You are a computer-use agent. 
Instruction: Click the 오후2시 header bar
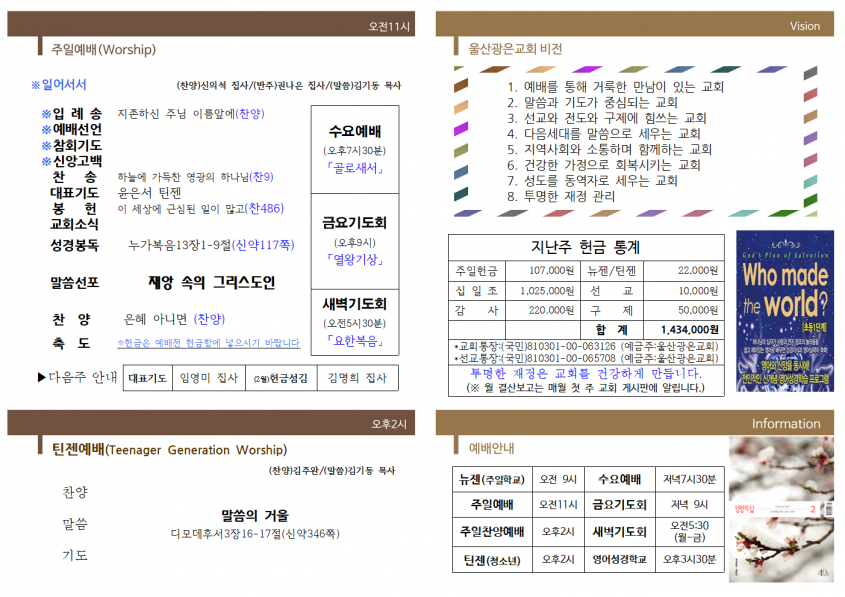point(211,423)
